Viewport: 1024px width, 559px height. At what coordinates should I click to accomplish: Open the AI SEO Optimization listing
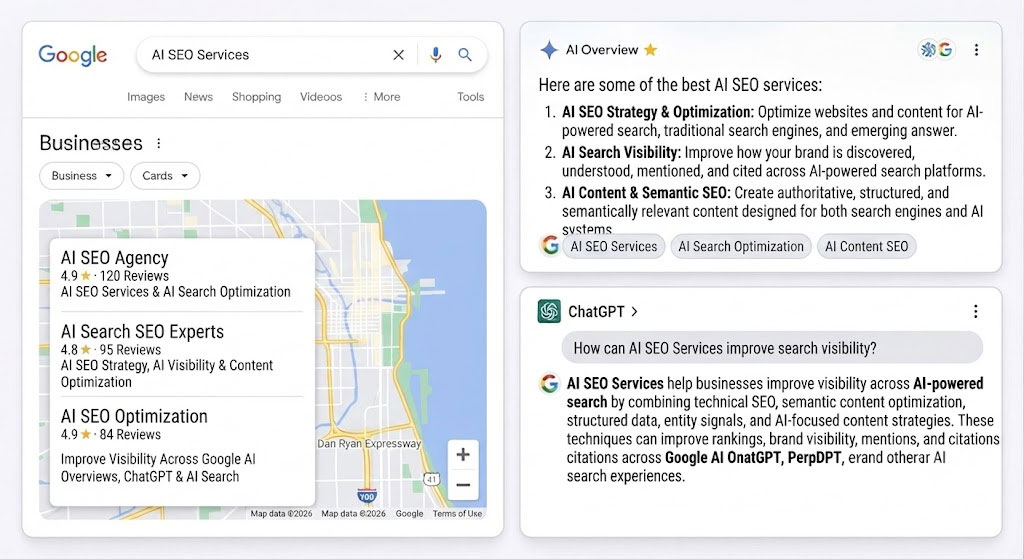pyautogui.click(x=134, y=417)
